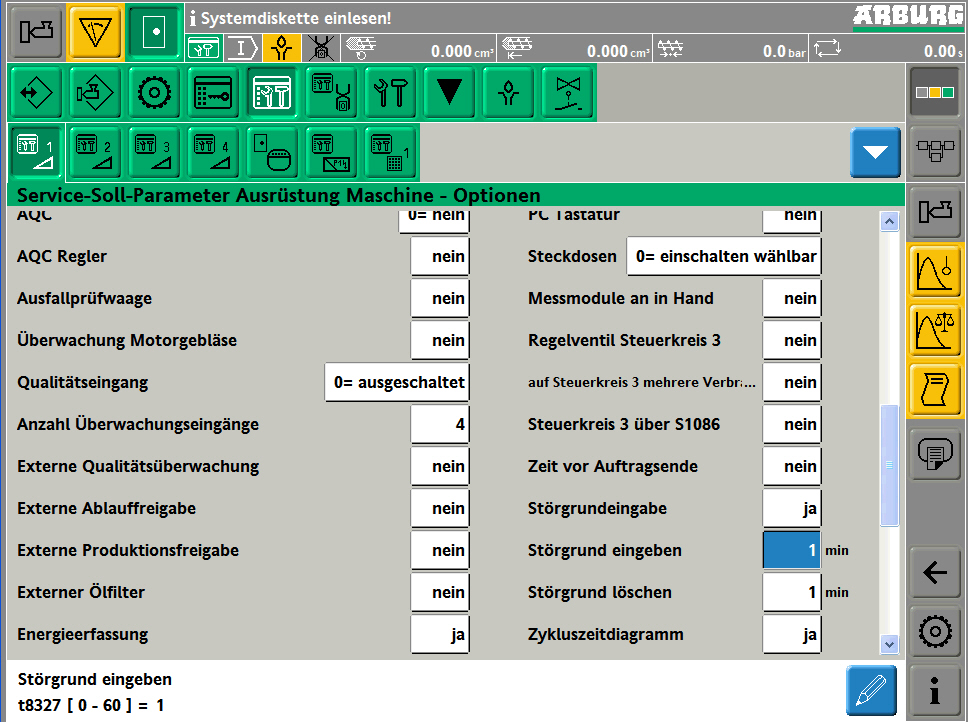Click the gear icon in right sidebar
This screenshot has height=722, width=968.
pyautogui.click(x=935, y=632)
